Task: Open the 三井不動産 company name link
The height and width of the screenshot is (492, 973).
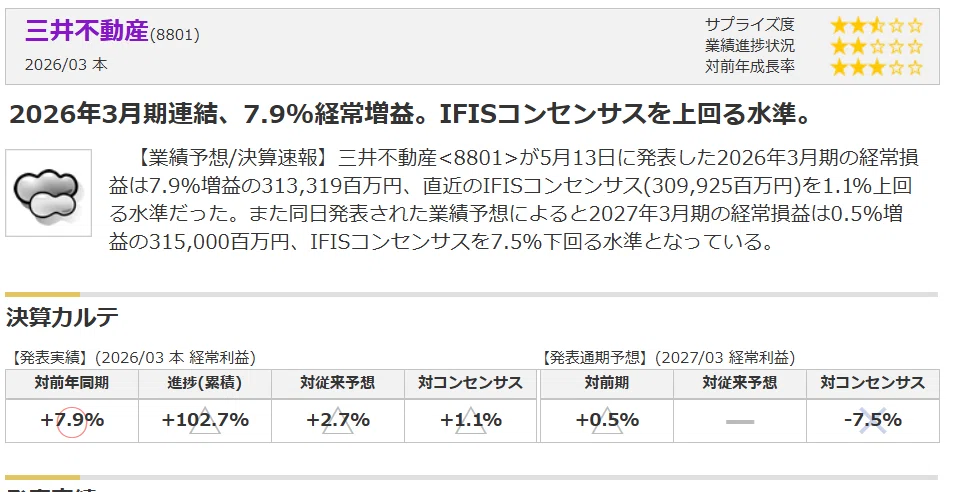Action: pos(87,31)
